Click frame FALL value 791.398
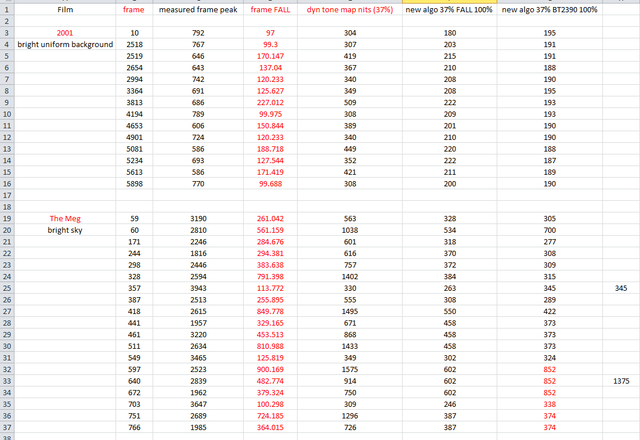 coord(270,276)
